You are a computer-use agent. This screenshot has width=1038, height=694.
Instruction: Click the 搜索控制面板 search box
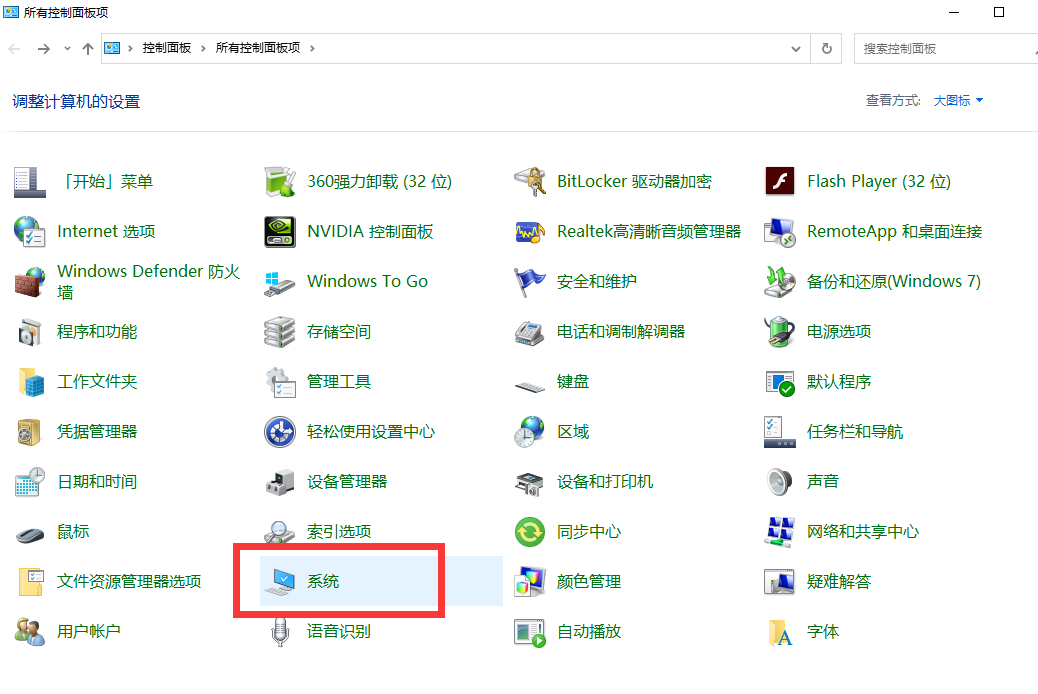940,48
